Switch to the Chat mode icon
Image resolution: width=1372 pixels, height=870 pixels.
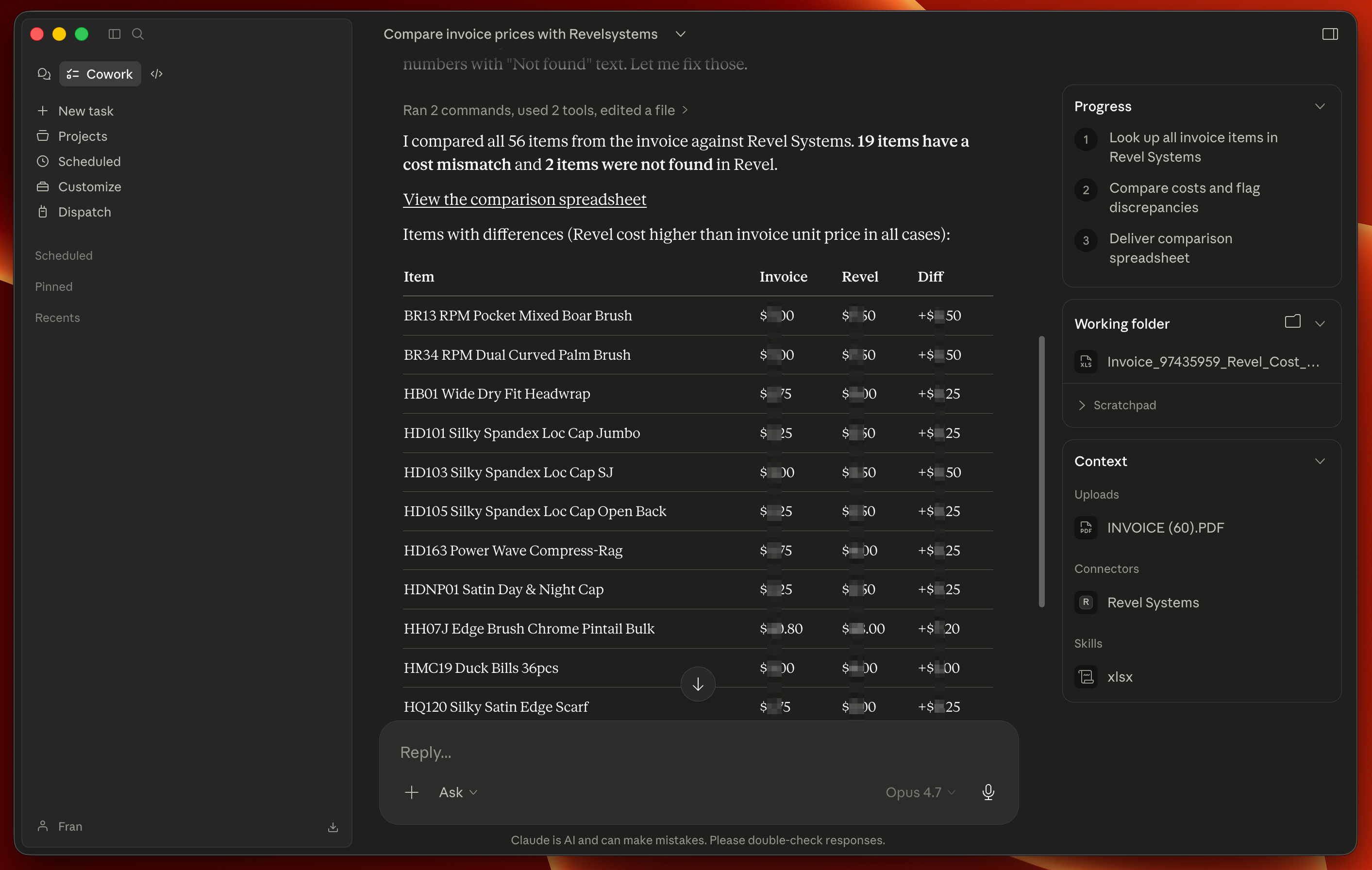click(44, 74)
